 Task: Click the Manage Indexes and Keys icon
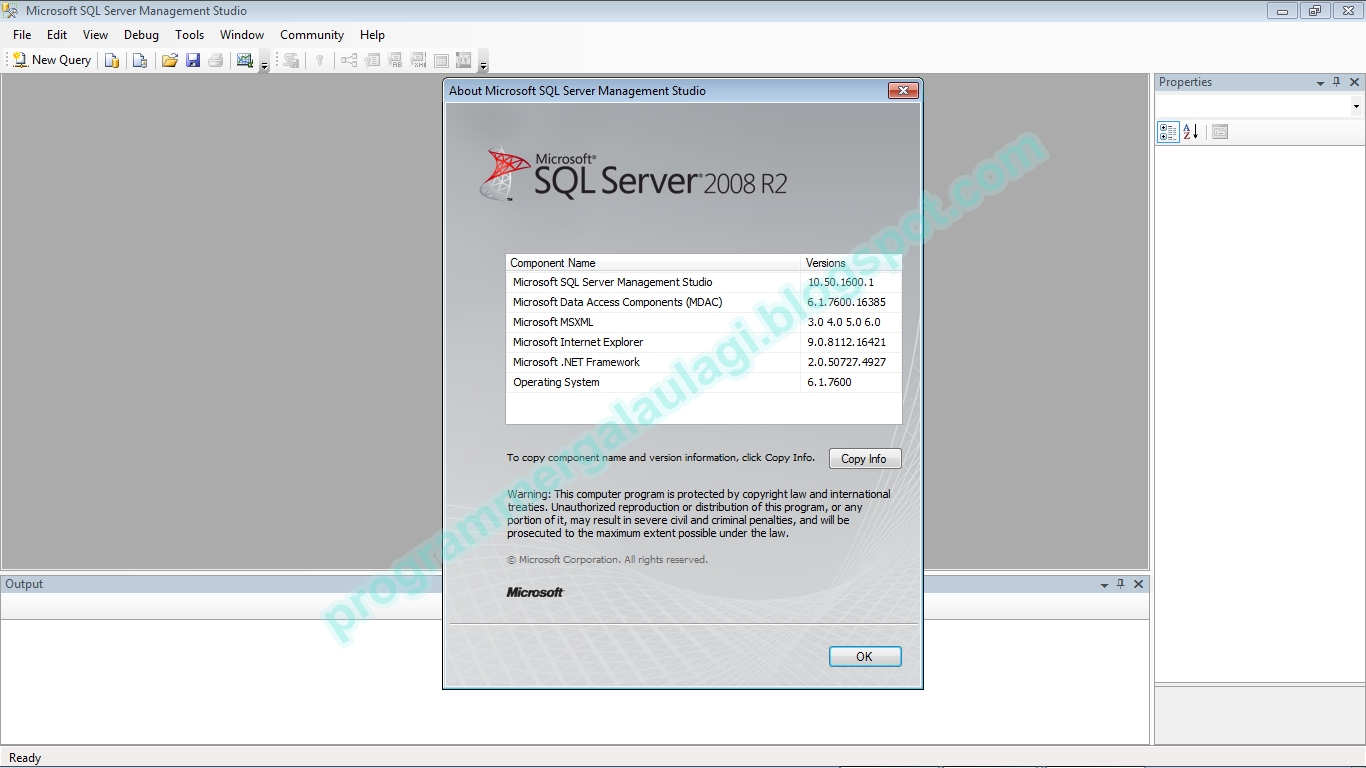click(x=372, y=60)
